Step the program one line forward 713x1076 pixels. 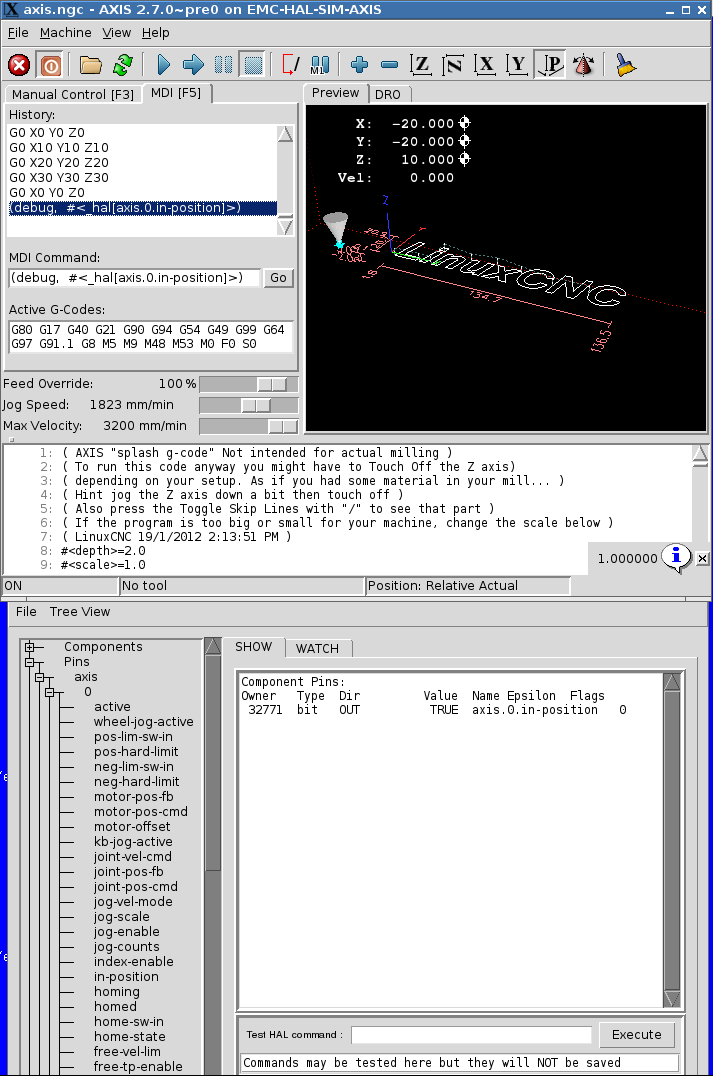tap(194, 65)
